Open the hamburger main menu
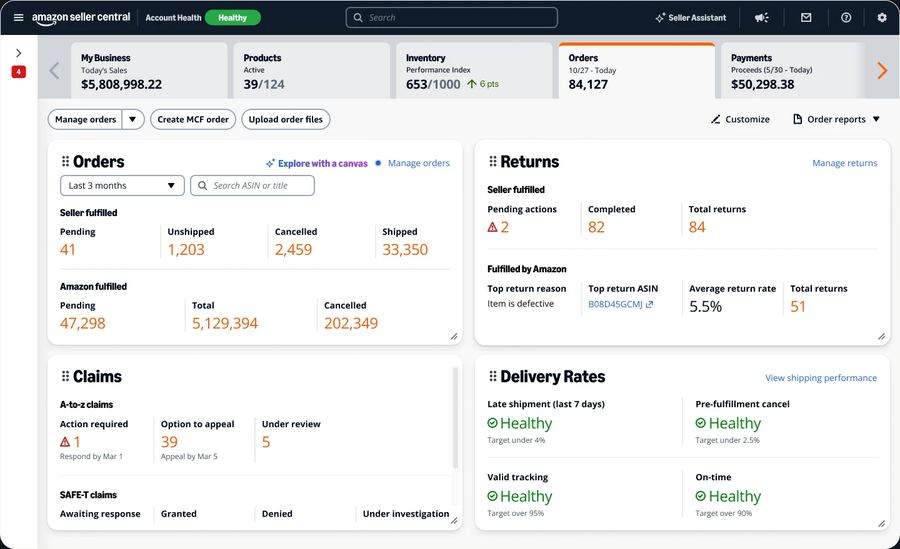Screen dimensions: 900x549 pos(18,17)
